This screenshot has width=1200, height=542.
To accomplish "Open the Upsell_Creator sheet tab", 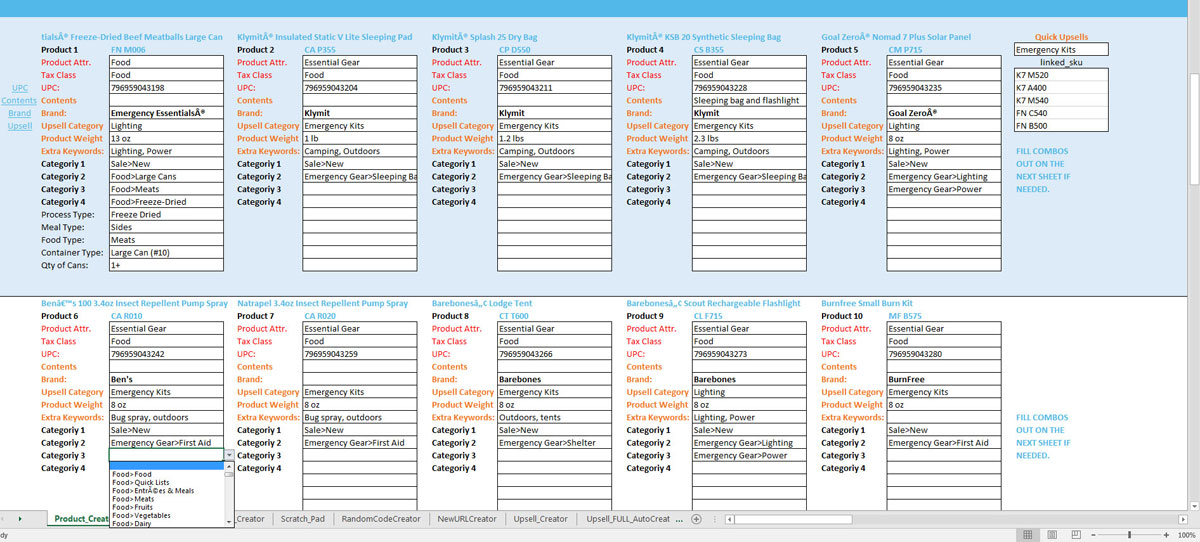I will (x=541, y=519).
